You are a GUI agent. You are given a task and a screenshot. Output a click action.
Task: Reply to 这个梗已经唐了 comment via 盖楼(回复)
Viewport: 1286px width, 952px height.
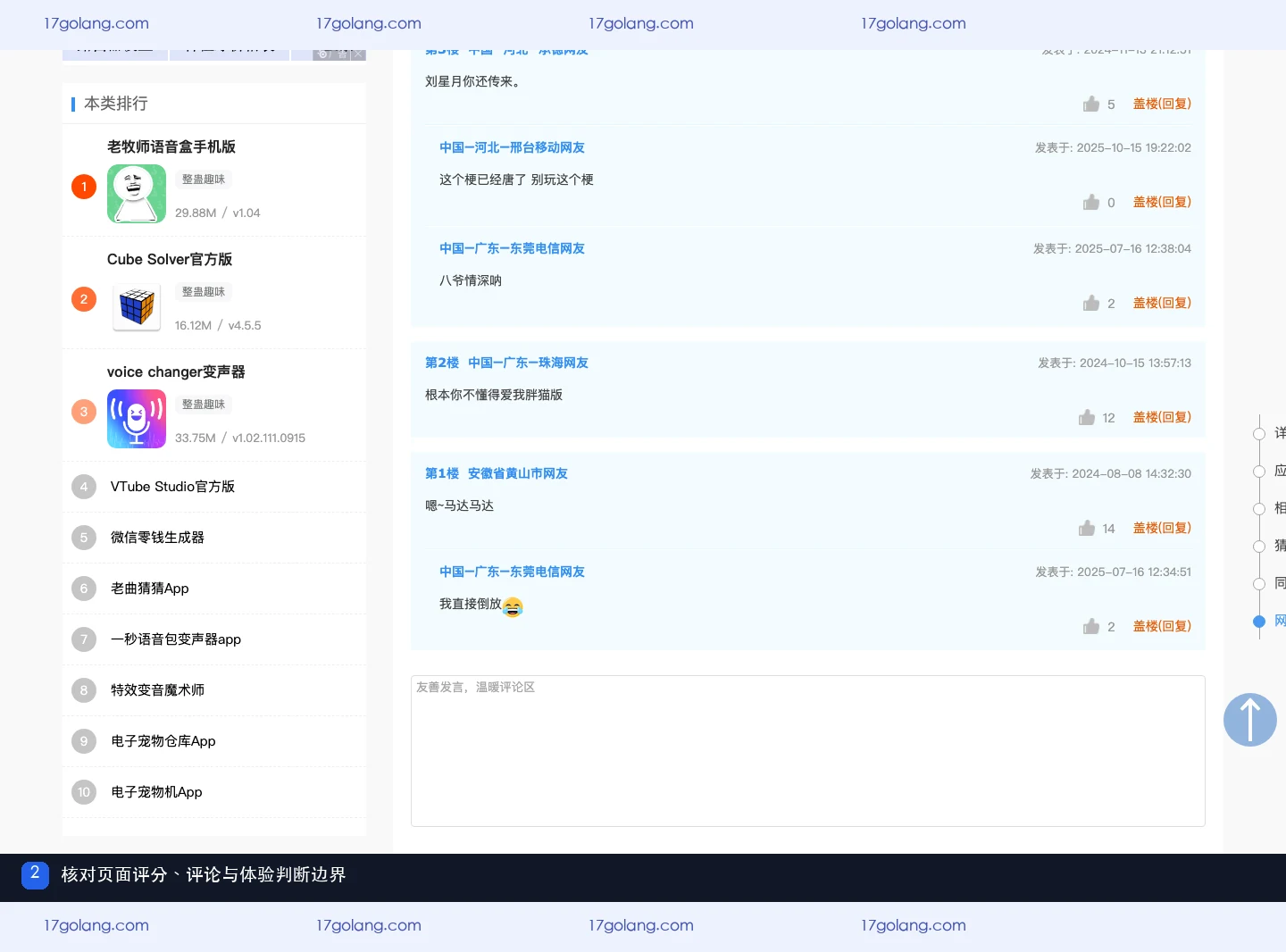click(x=1162, y=202)
